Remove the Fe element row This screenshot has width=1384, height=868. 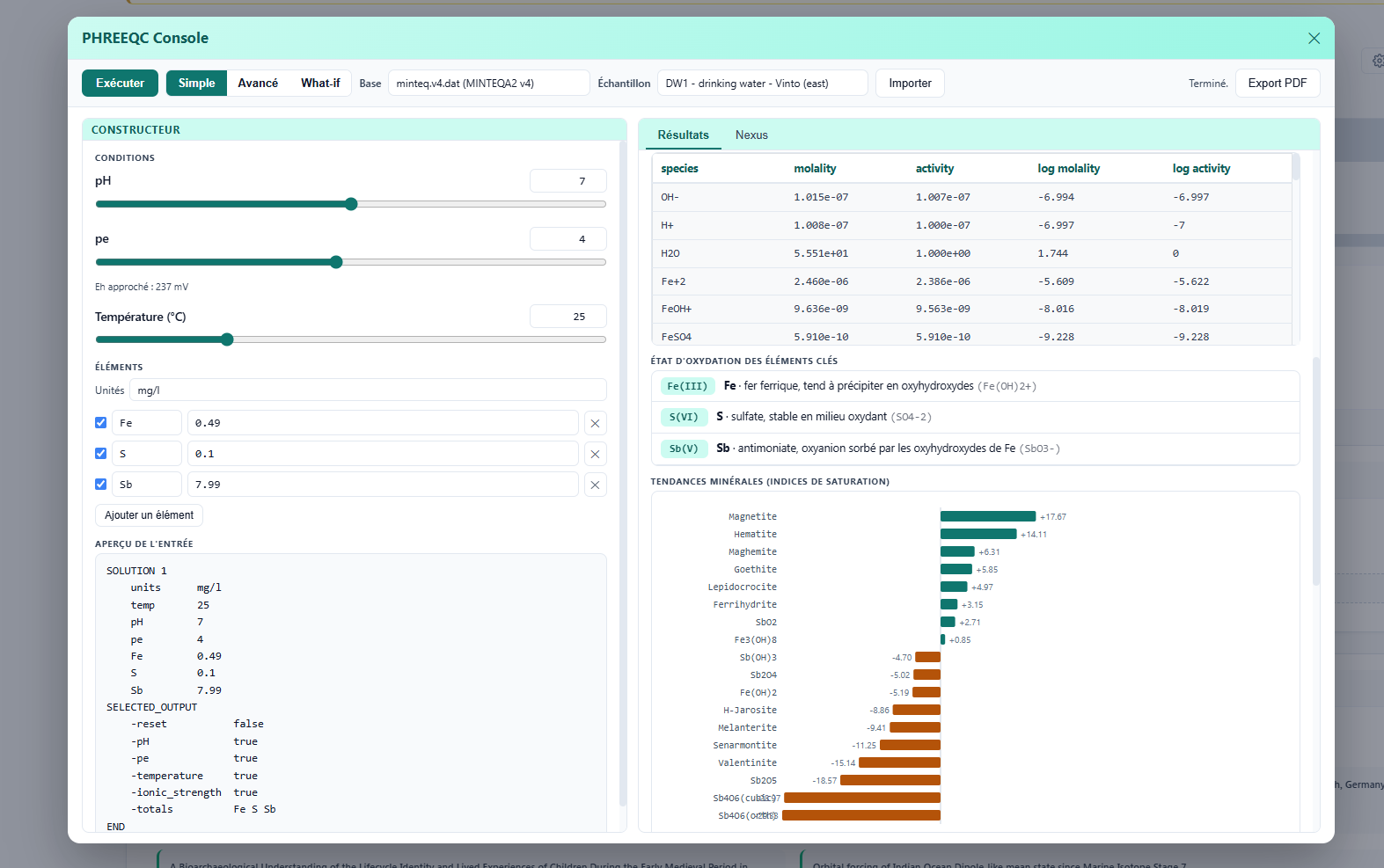pyautogui.click(x=595, y=423)
